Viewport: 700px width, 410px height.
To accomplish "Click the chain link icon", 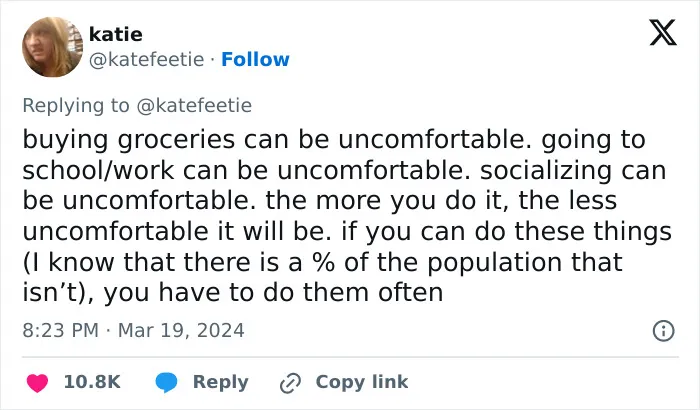I will point(290,383).
